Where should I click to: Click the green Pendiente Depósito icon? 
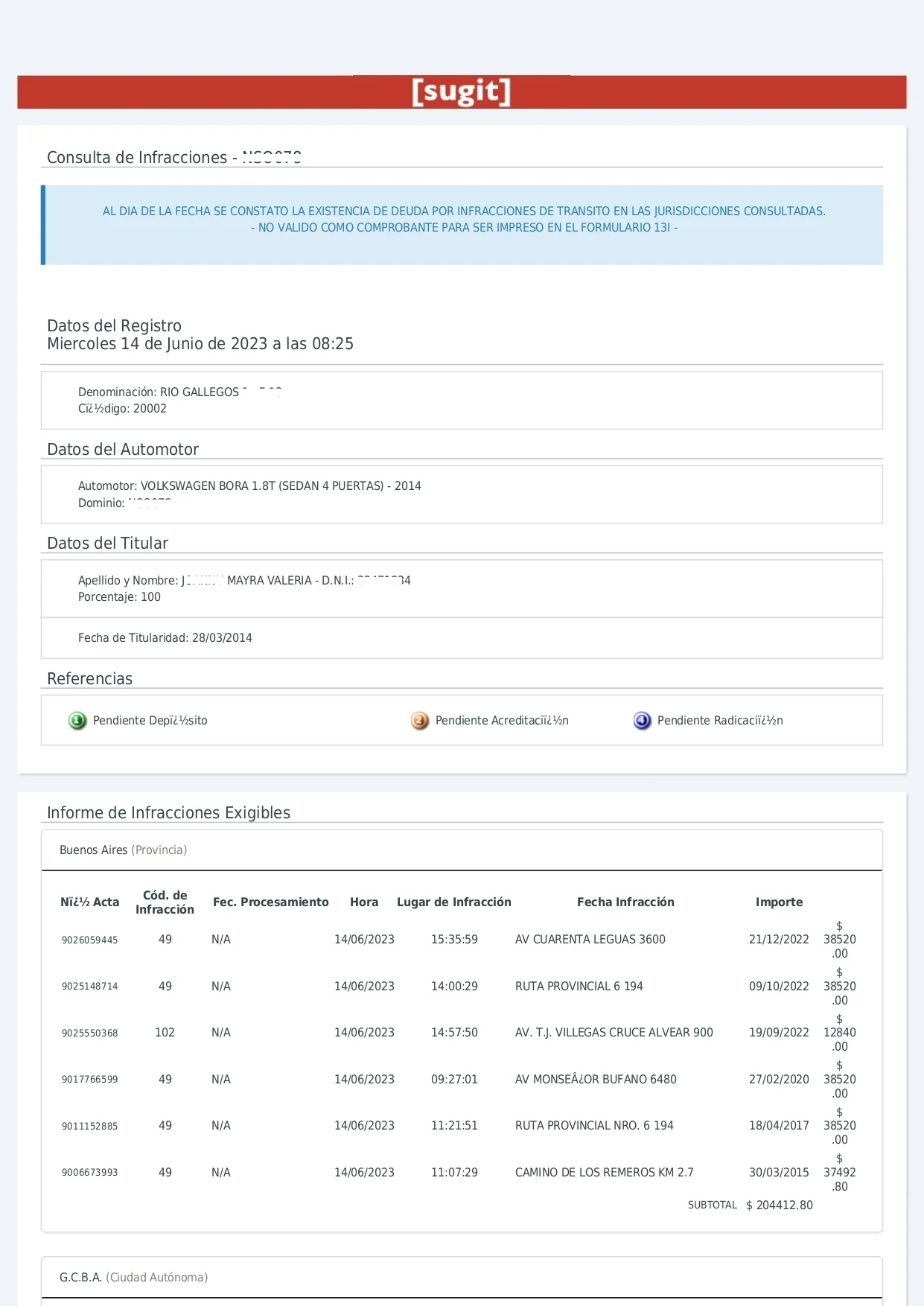tap(77, 721)
